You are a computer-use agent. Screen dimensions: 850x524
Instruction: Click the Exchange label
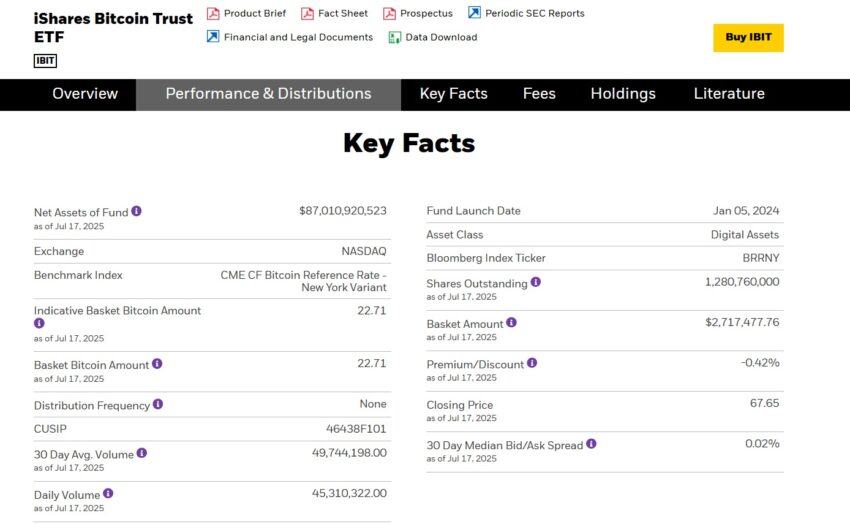tap(59, 251)
